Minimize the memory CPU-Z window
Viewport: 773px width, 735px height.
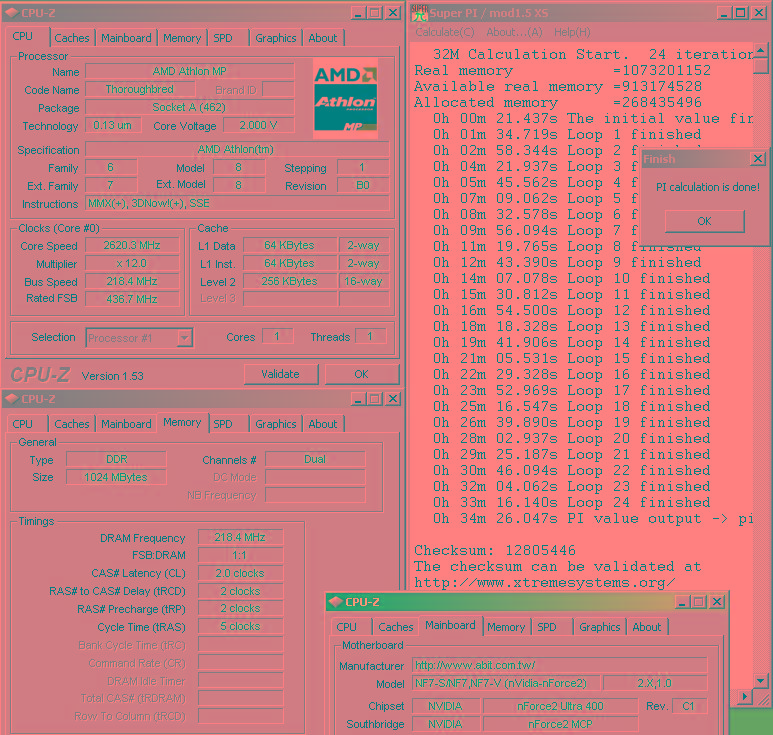click(x=358, y=399)
